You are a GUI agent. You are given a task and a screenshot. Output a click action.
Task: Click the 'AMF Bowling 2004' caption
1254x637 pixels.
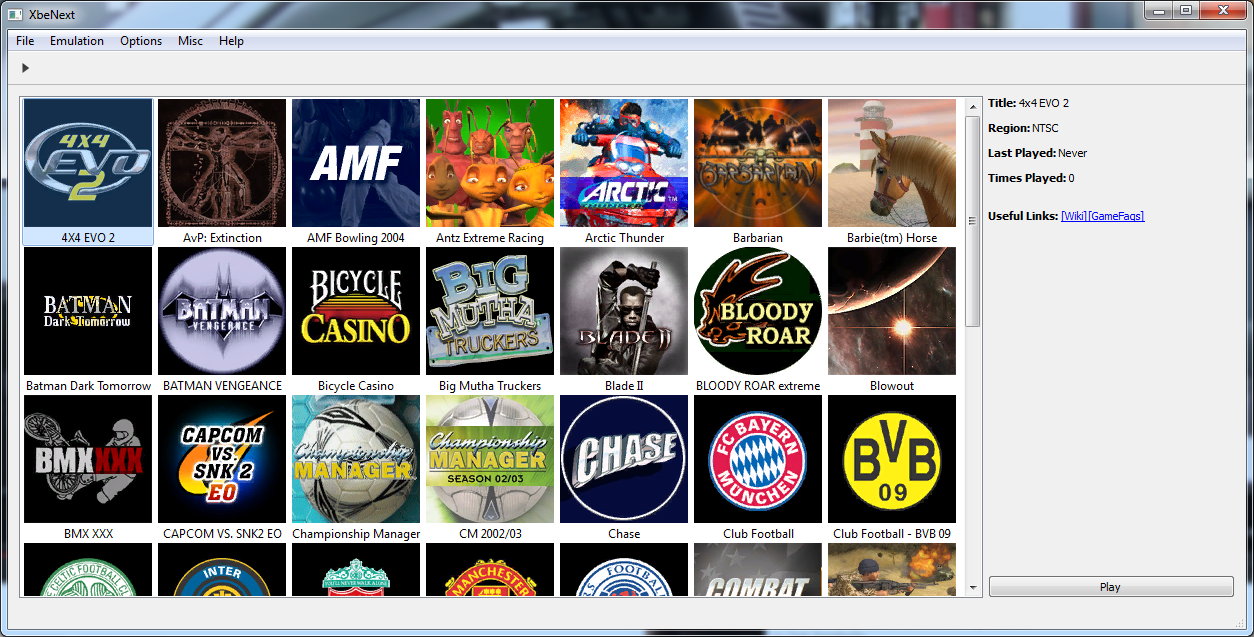pyautogui.click(x=356, y=238)
